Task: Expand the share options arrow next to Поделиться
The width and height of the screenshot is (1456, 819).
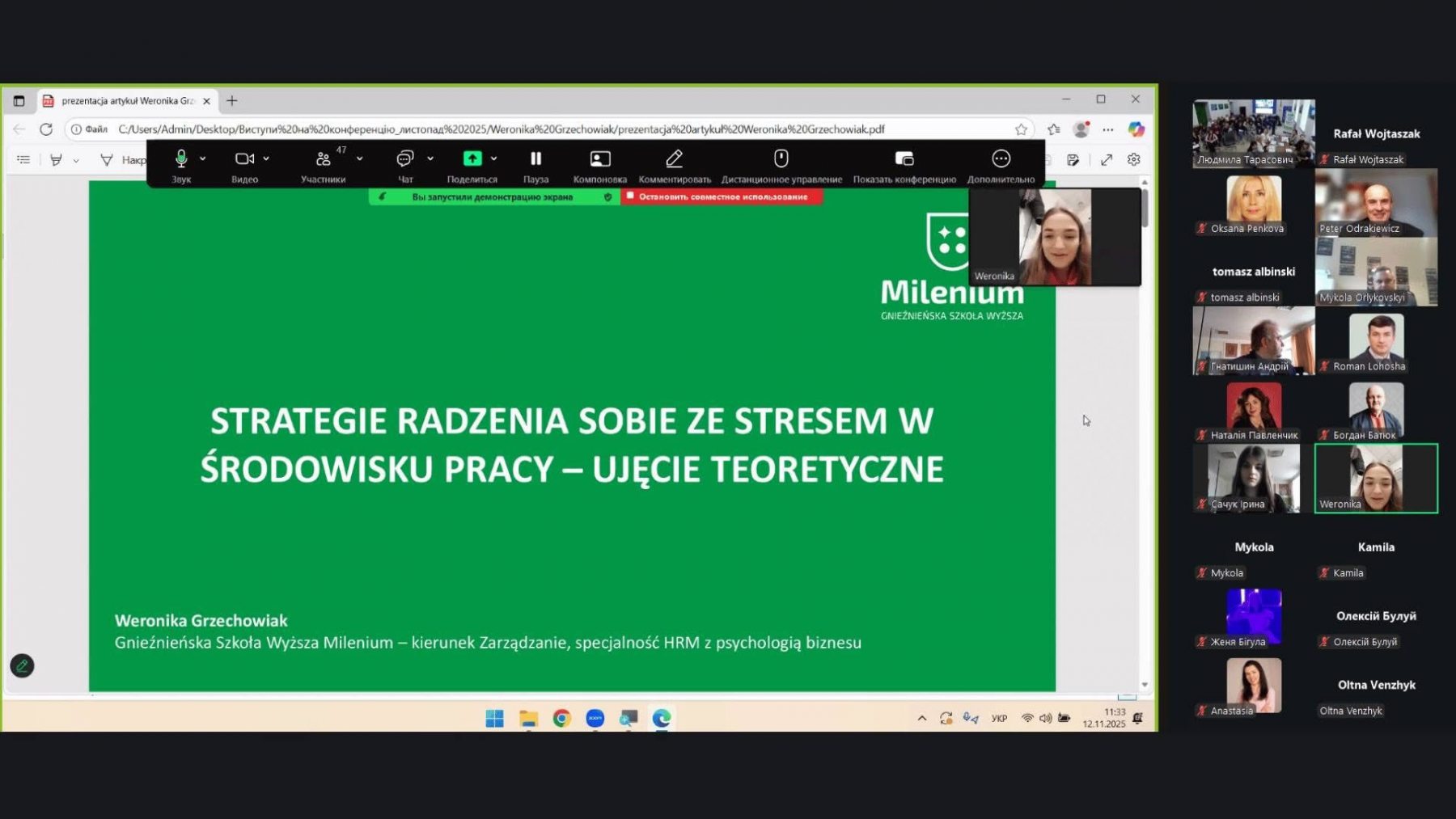Action: pos(494,159)
